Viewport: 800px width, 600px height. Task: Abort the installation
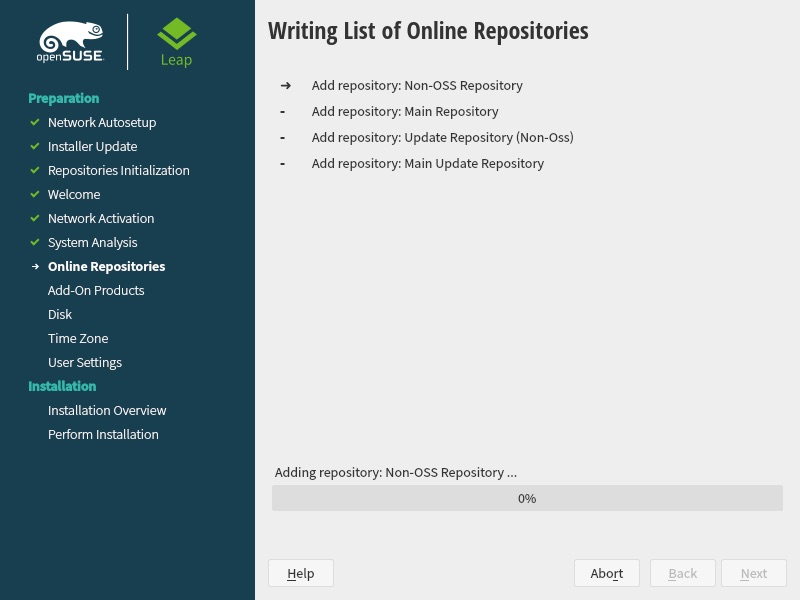[607, 573]
